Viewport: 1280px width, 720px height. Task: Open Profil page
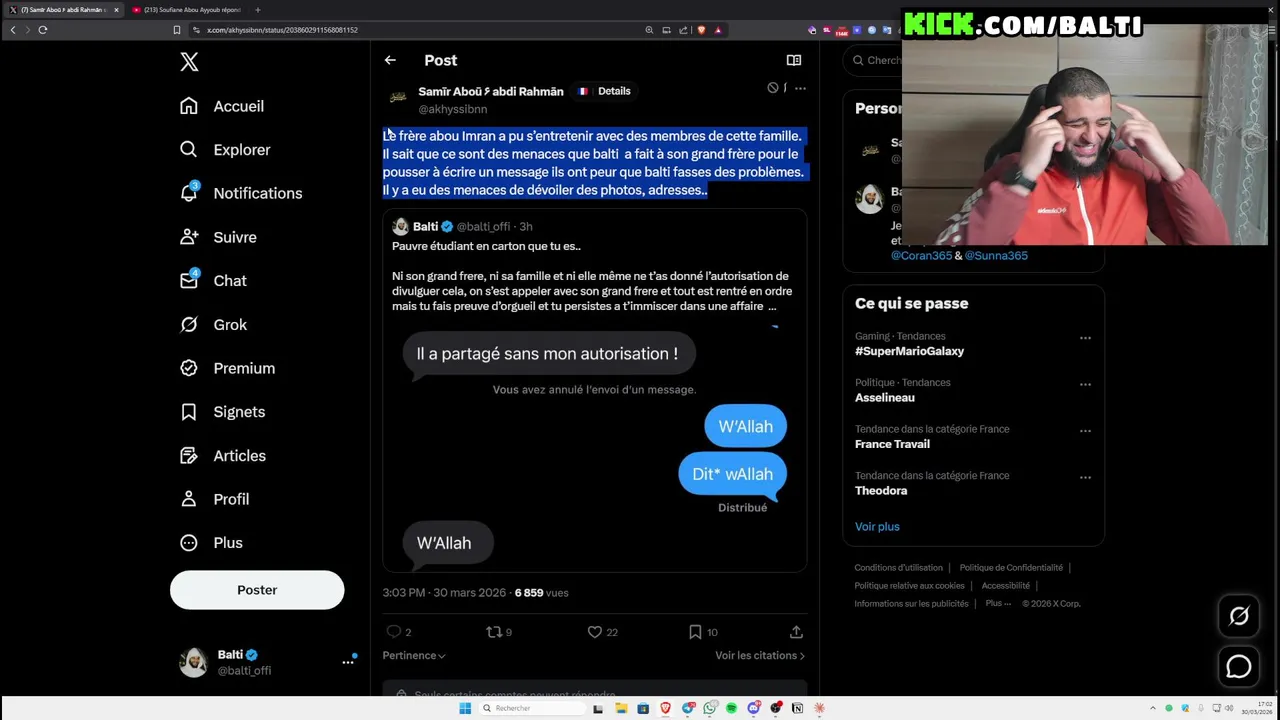(x=214, y=499)
